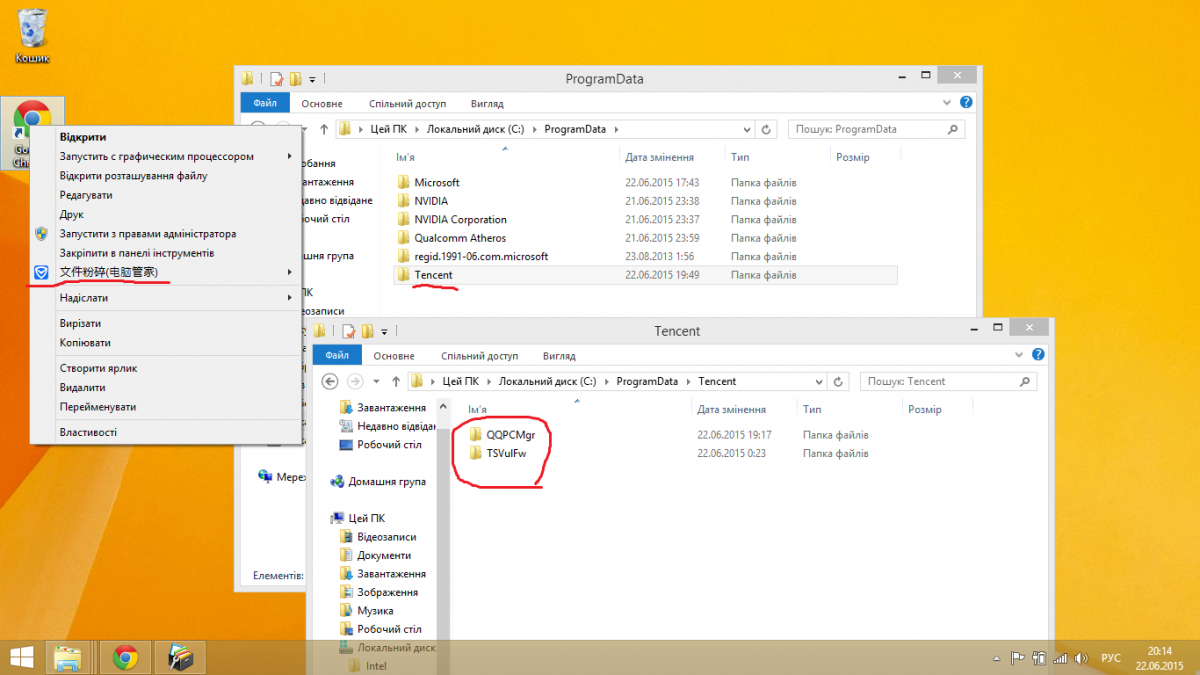This screenshot has height=675, width=1200.
Task: Sort by Дата змінення column in the Tencent window
Action: pos(731,409)
